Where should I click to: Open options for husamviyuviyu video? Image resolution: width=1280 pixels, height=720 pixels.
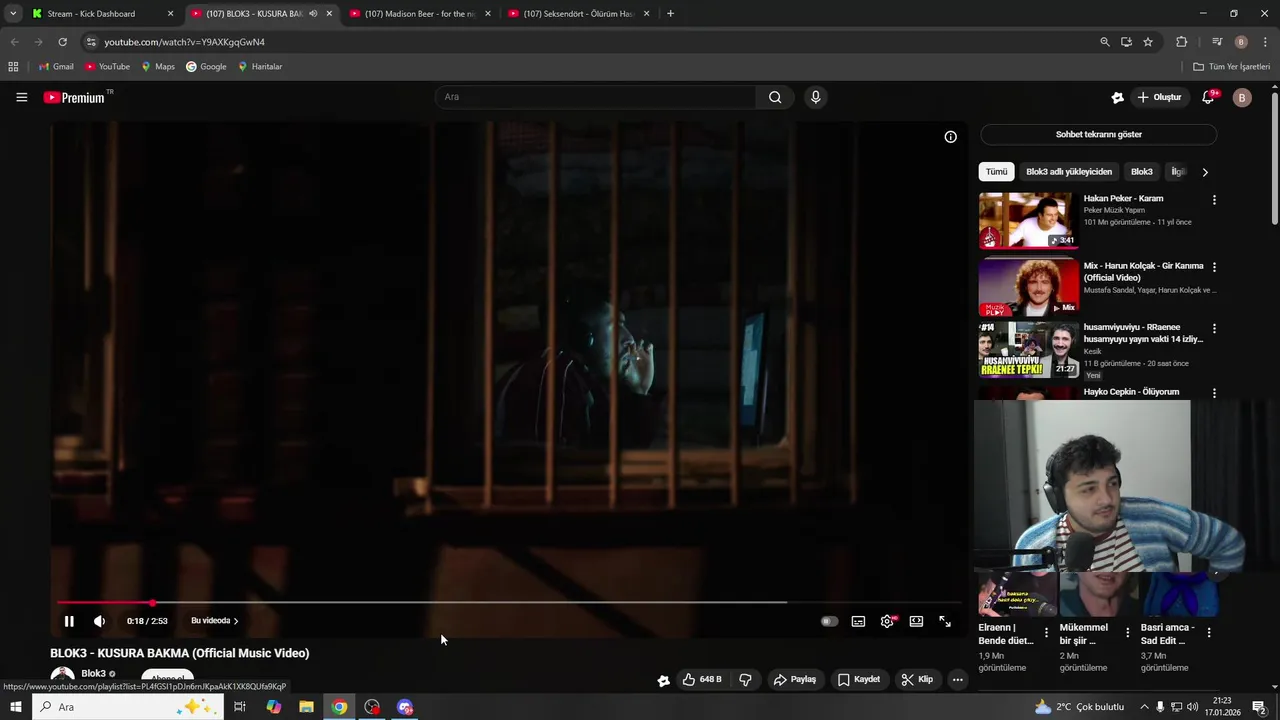point(1214,328)
